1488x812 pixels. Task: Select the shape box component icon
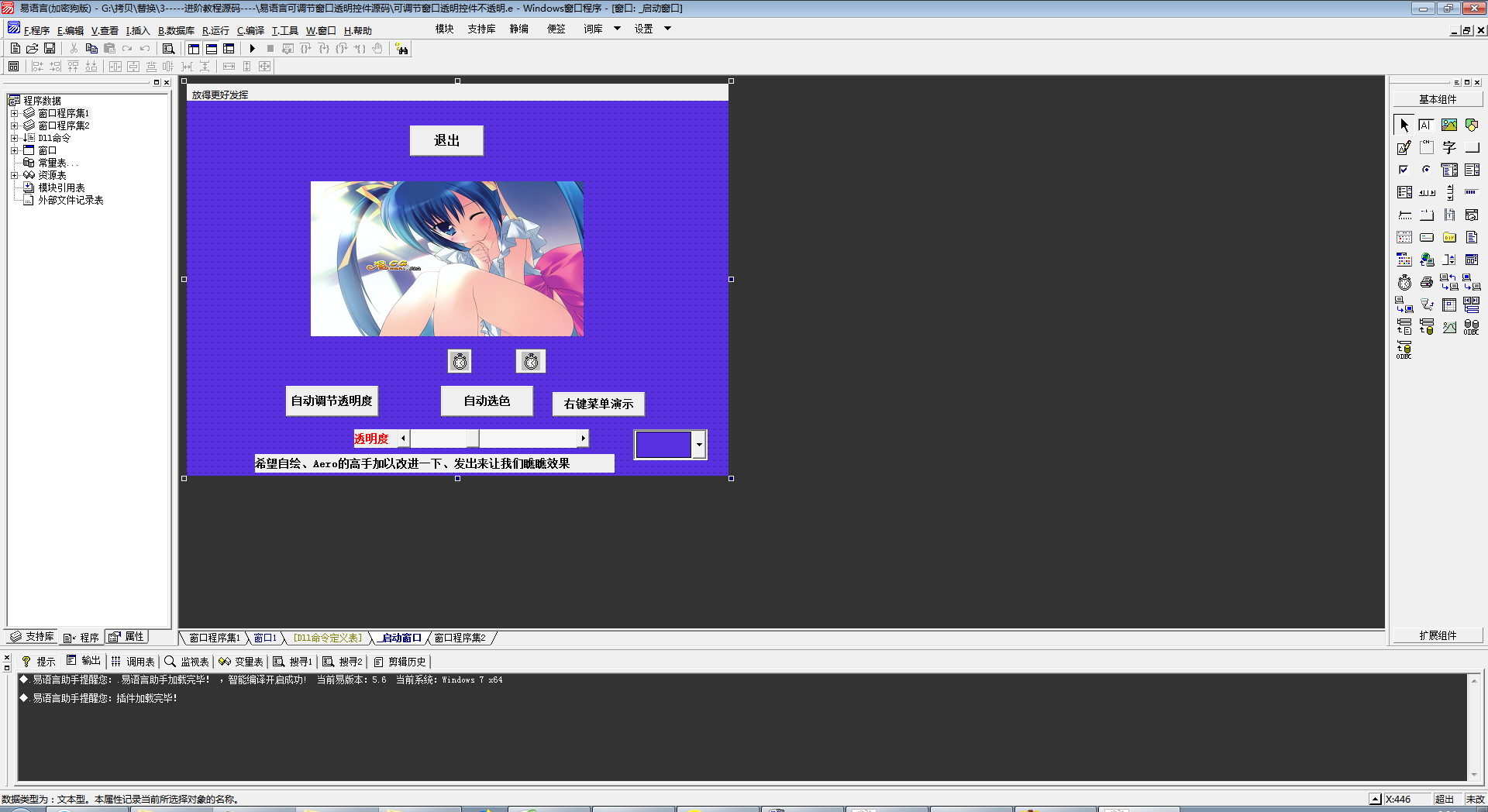click(1472, 125)
